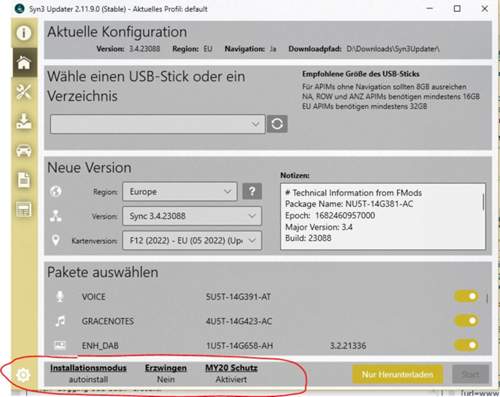Click Package Name NU5T-14G381-AC in notes
Screen dimensions: 500x397
coord(349,204)
